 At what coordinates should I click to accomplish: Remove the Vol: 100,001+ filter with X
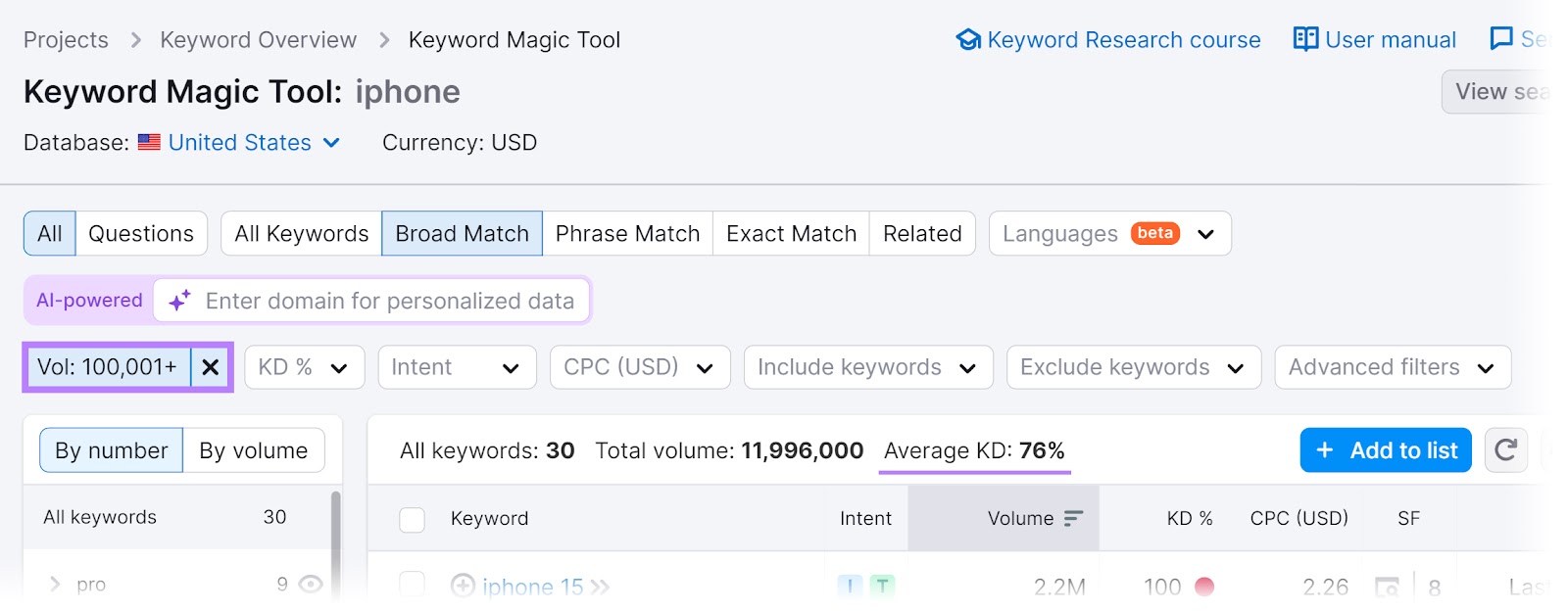pos(210,367)
